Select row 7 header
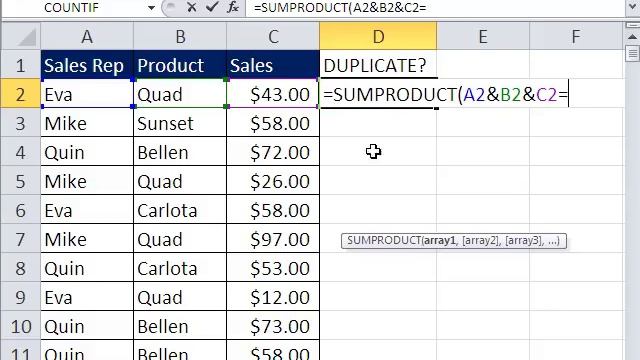640x360 pixels. click(21, 239)
